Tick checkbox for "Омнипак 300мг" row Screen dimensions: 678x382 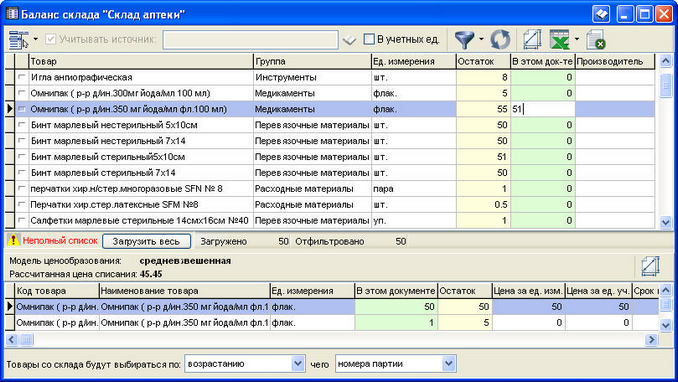pyautogui.click(x=22, y=93)
